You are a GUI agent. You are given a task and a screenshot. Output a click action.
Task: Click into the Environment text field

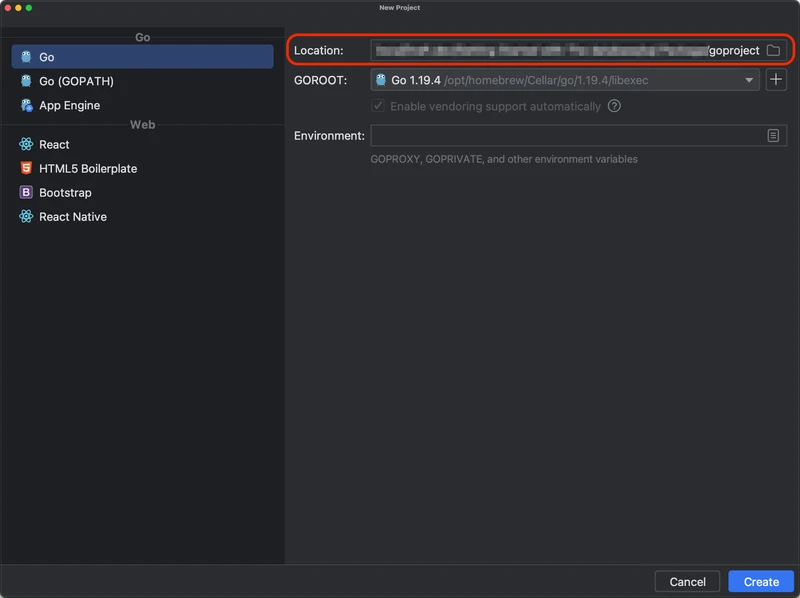click(565, 135)
